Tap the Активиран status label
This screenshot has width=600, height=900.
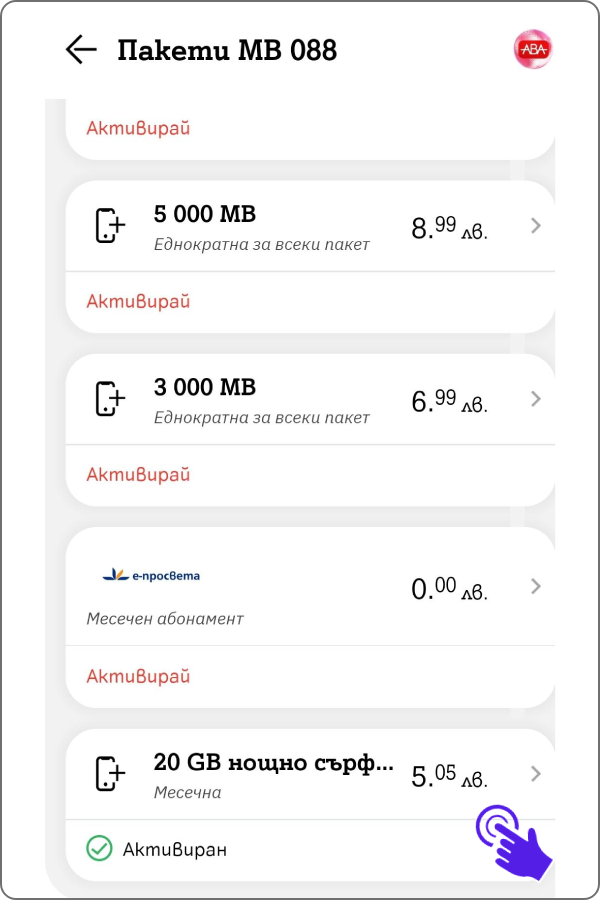(175, 849)
